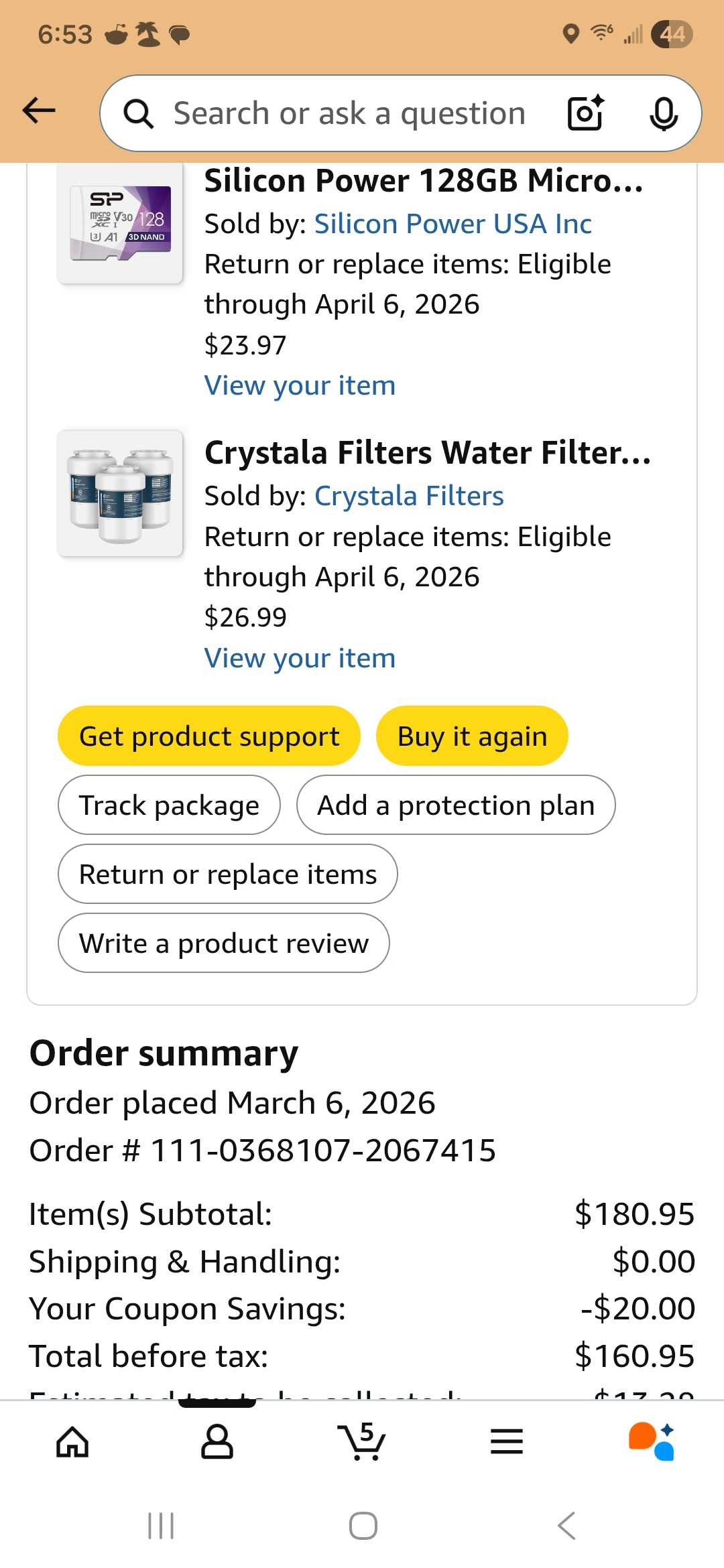
Task: Tap Add a protection plan
Action: 456,805
